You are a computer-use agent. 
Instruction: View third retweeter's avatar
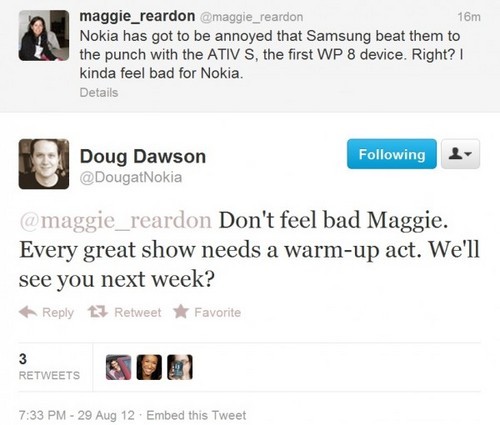coord(180,367)
